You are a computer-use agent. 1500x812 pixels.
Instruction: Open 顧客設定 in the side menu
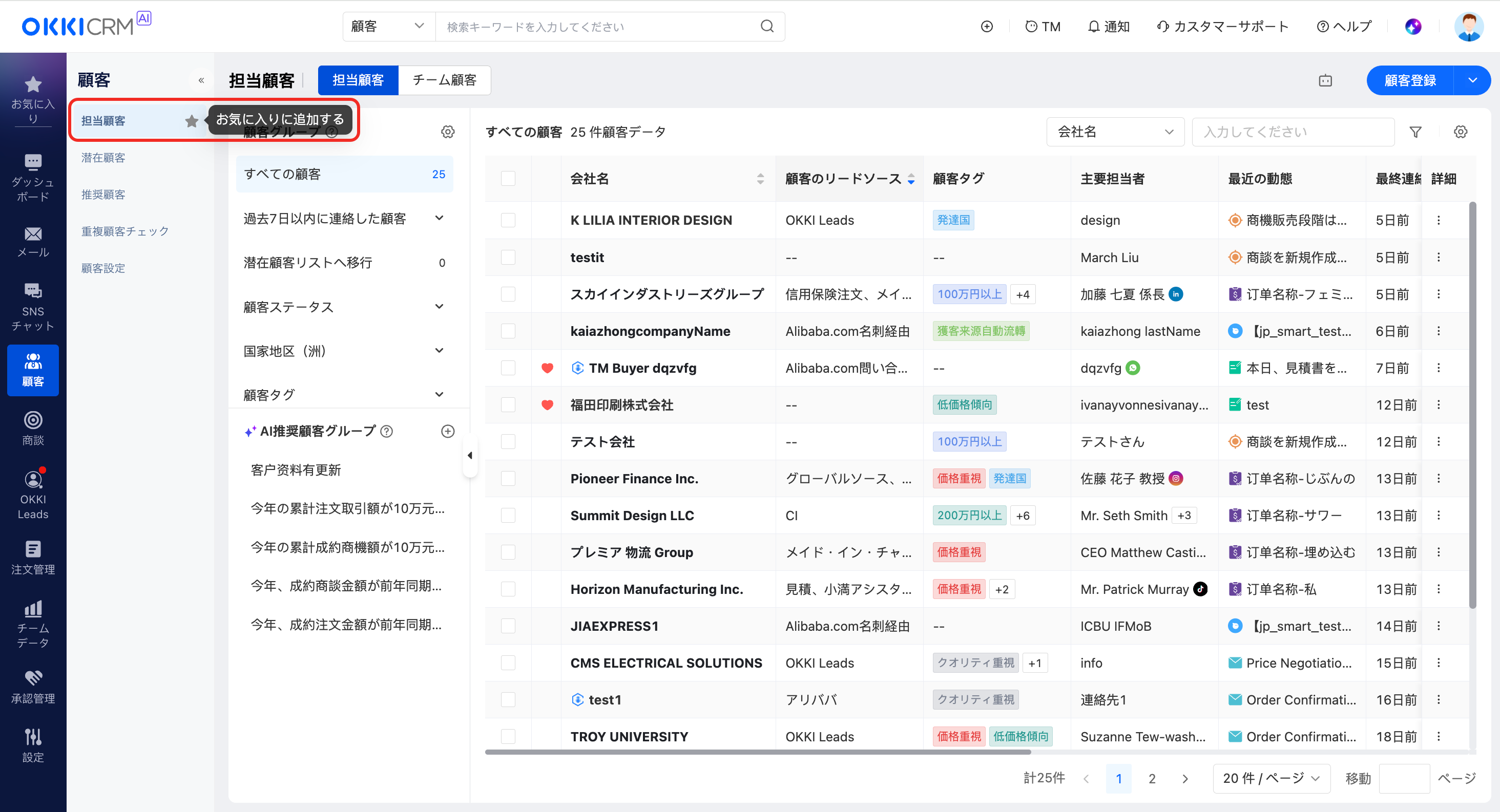[103, 268]
